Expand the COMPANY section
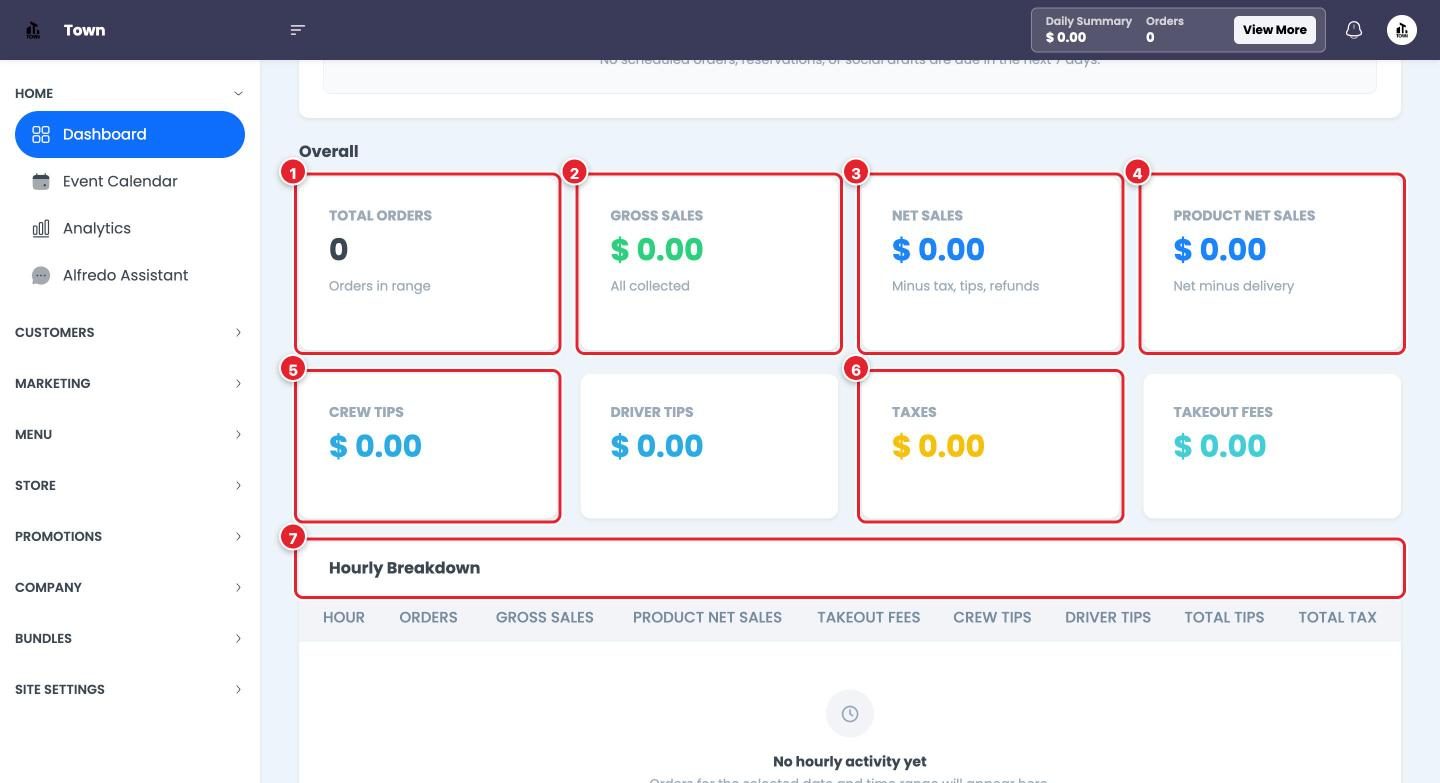Viewport: 1440px width, 783px height. pos(130,587)
